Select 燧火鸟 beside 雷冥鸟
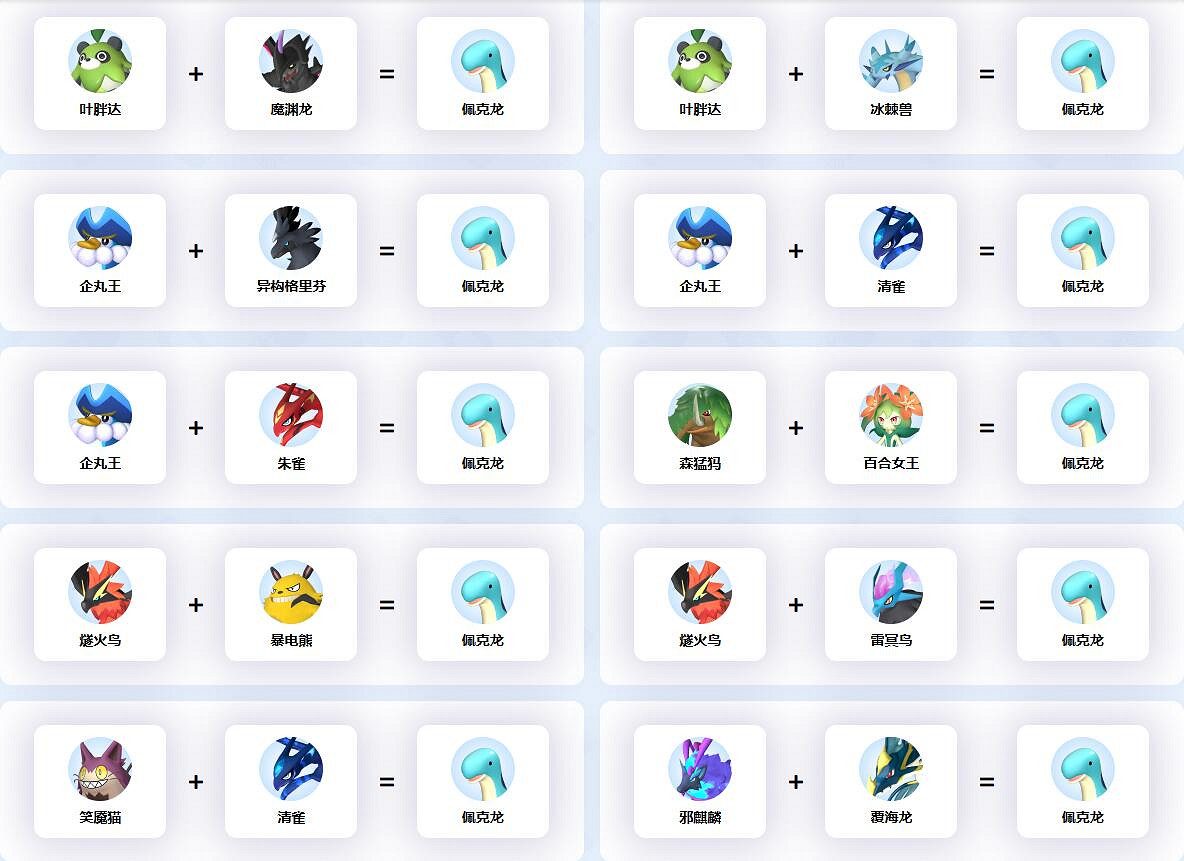This screenshot has height=861, width=1184. click(x=700, y=604)
